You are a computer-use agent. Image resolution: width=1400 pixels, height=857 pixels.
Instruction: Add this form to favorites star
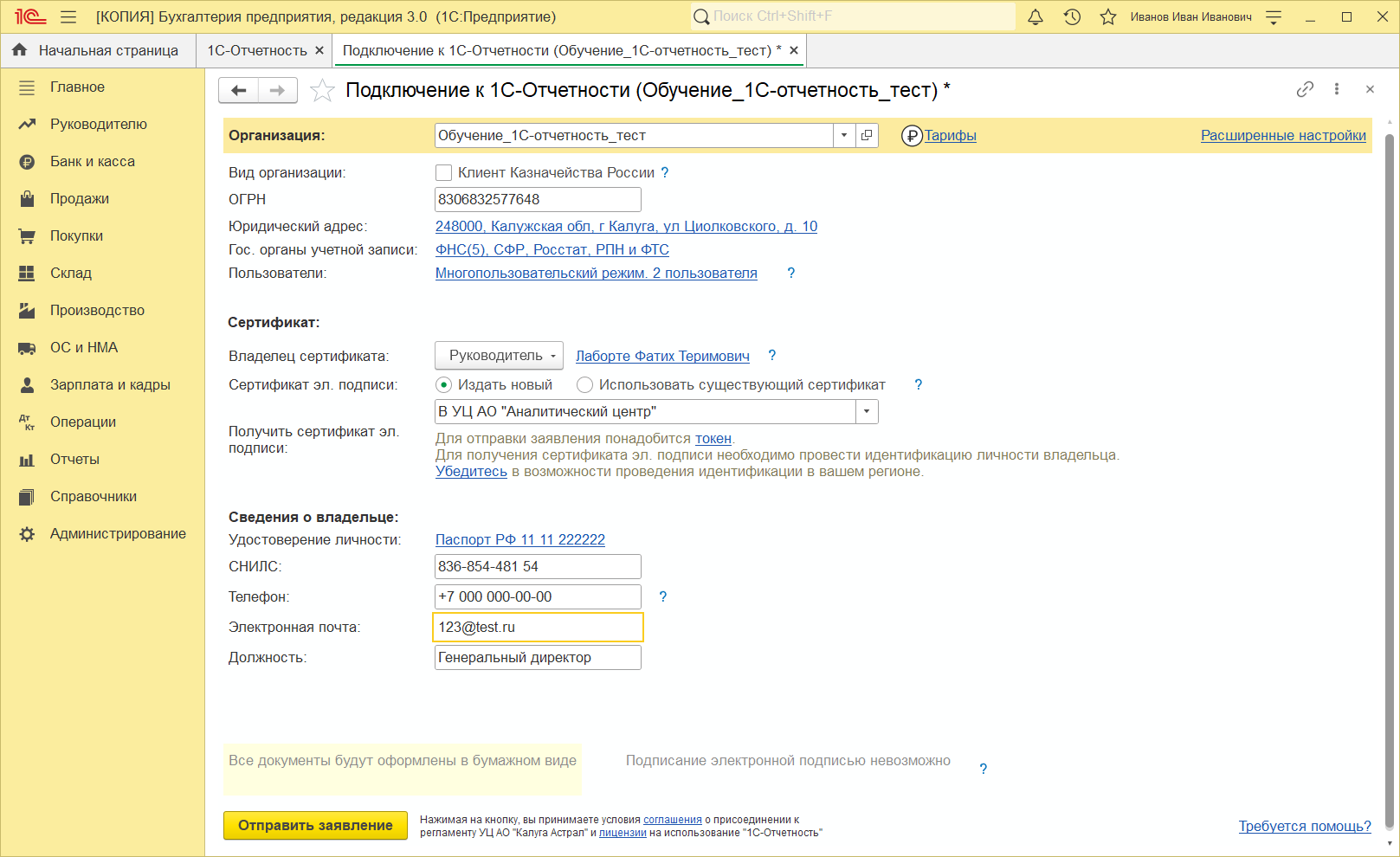[322, 90]
